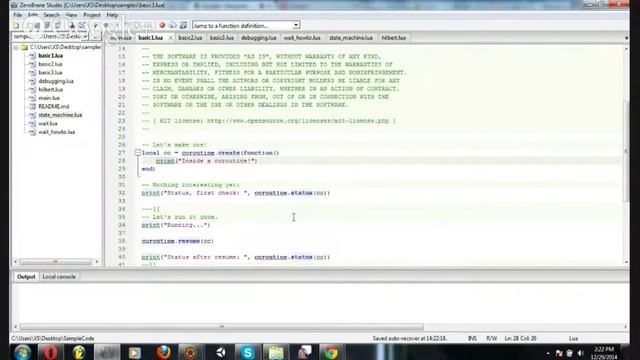This screenshot has width=640, height=360.
Task: Switch to the hilbert.lua editor tab
Action: click(x=393, y=38)
